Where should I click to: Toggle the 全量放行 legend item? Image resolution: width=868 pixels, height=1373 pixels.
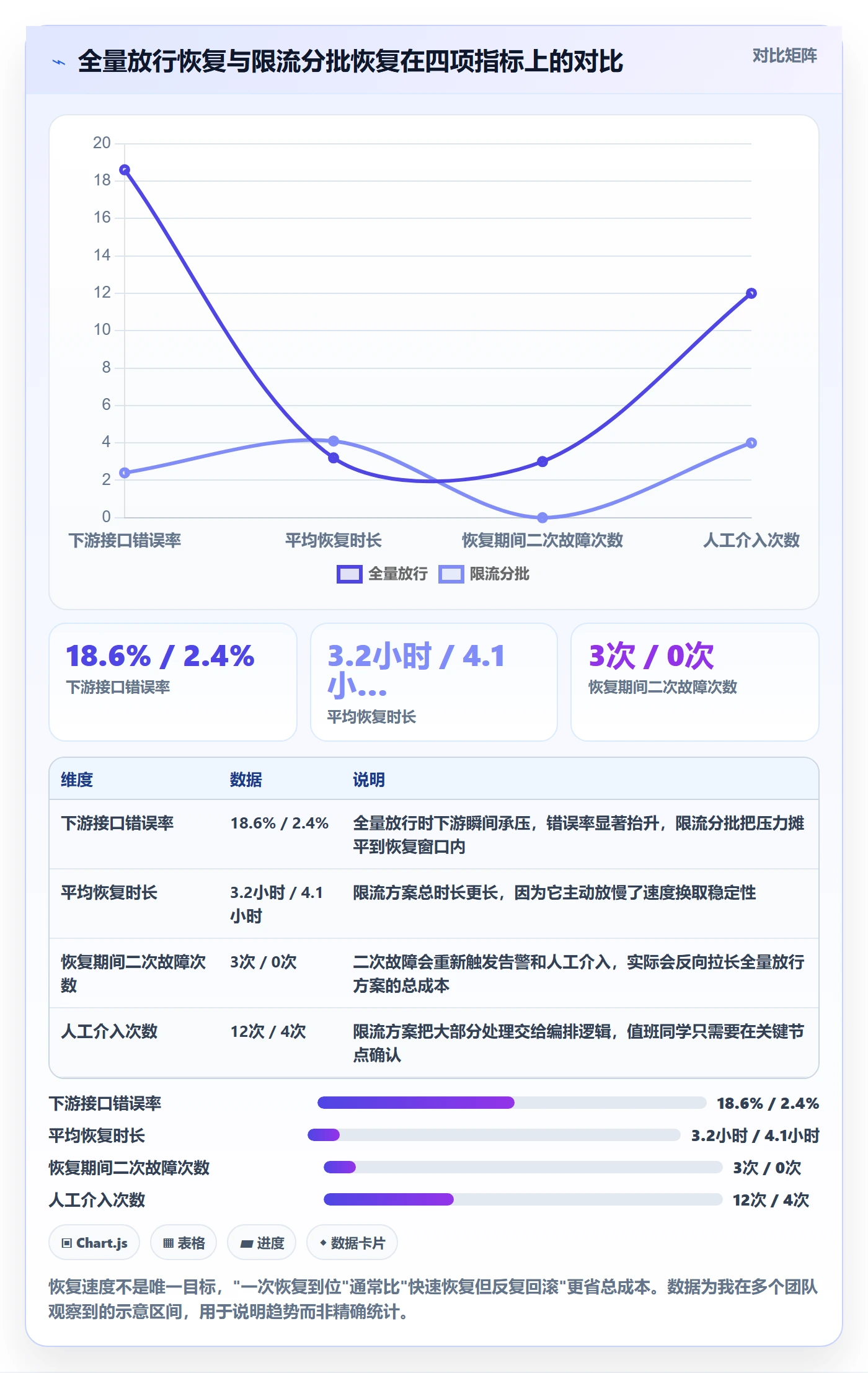[382, 574]
